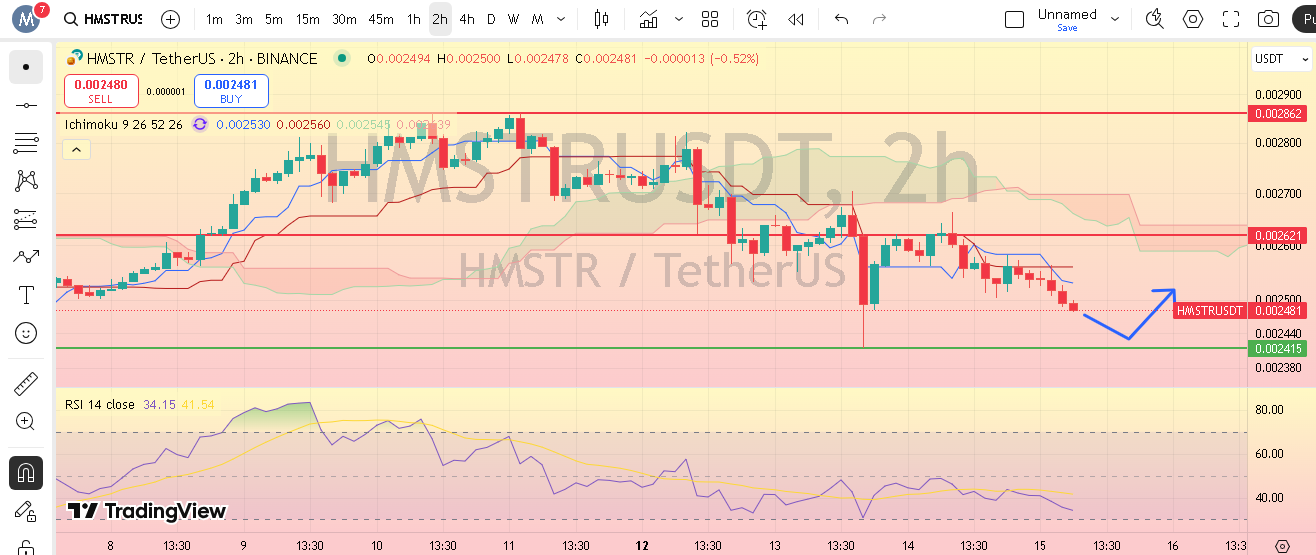Select the 4h timeframe
Screen dimensions: 1316x555
click(466, 19)
